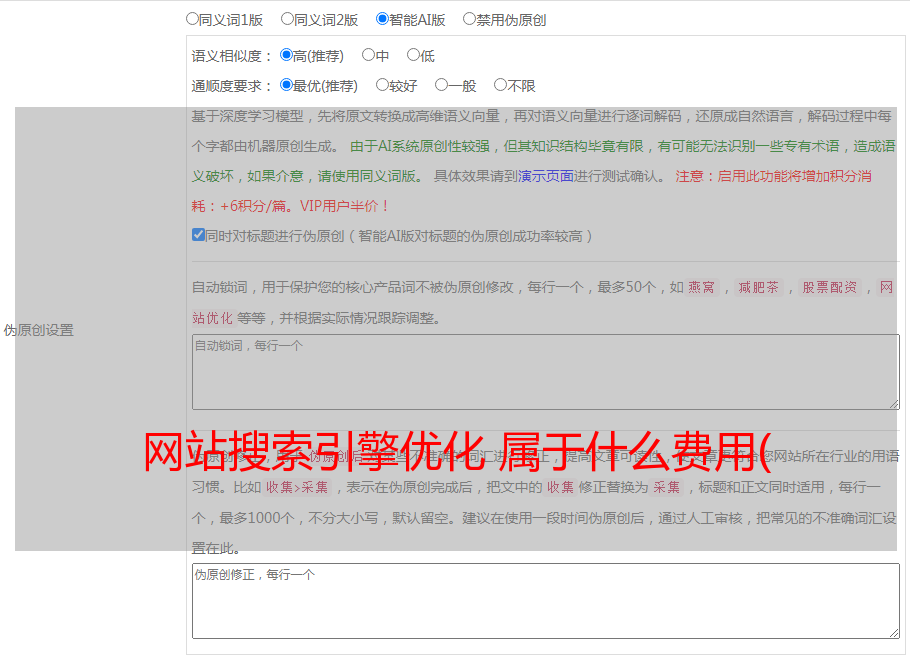911x658 pixels.
Task: Uncheck 同时对标题进行伪原创 checkbox
Action: [198, 236]
